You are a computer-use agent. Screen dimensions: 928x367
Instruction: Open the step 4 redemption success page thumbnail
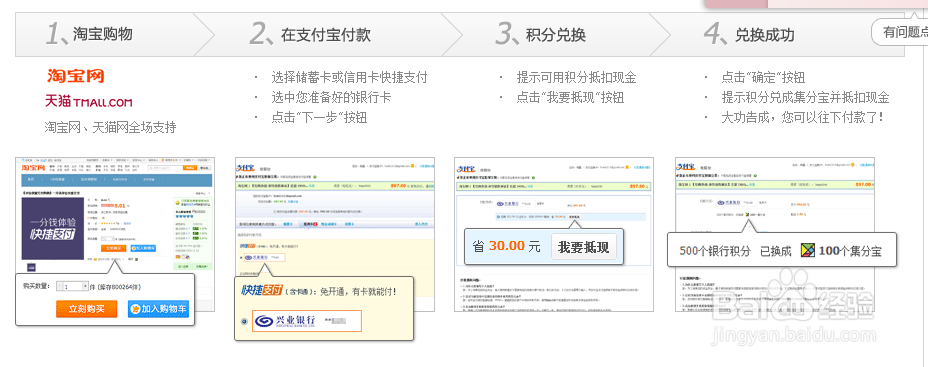(775, 234)
